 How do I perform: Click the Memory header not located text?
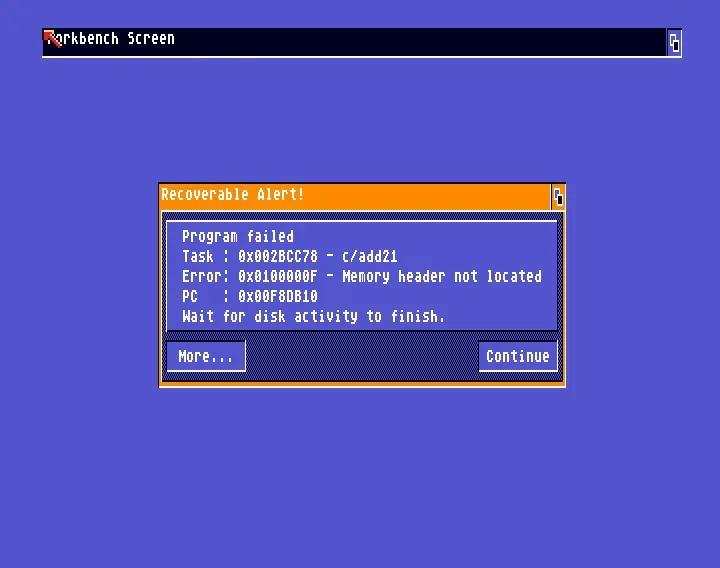pos(442,276)
